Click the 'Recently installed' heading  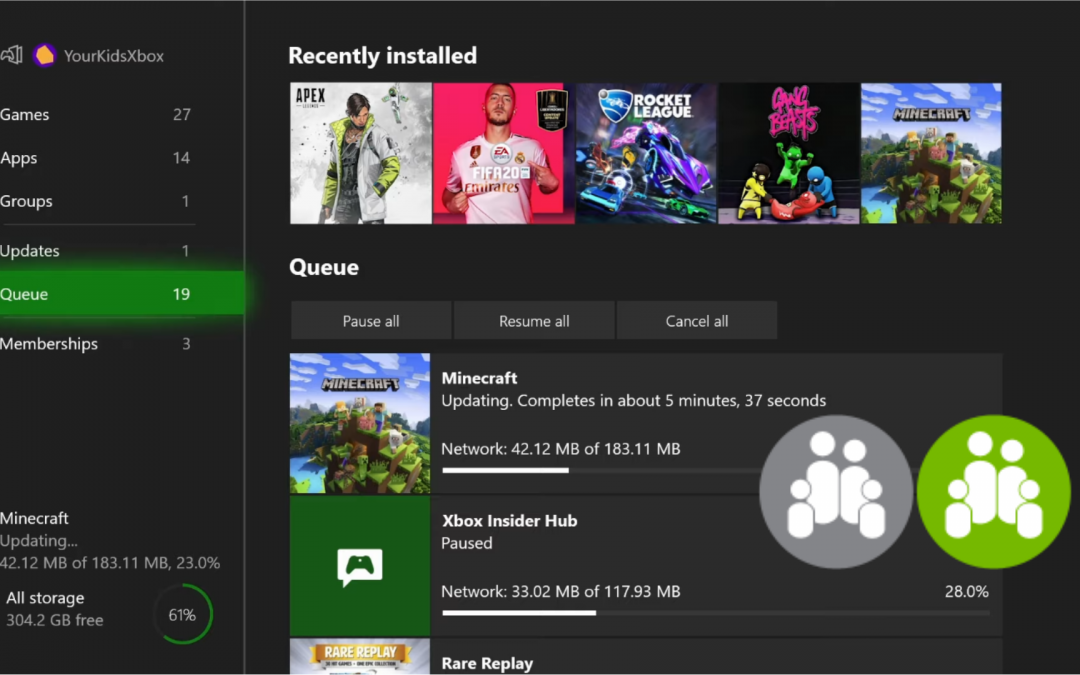[382, 55]
